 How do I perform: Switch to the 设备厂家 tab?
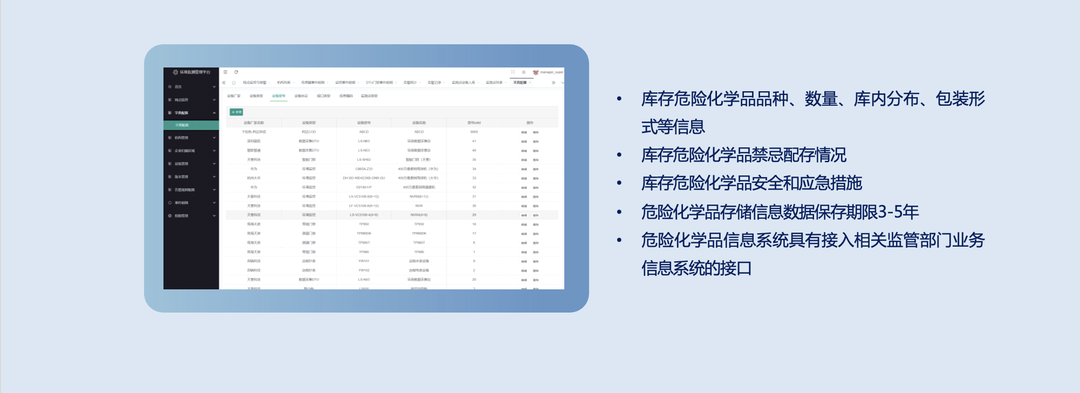tap(234, 96)
